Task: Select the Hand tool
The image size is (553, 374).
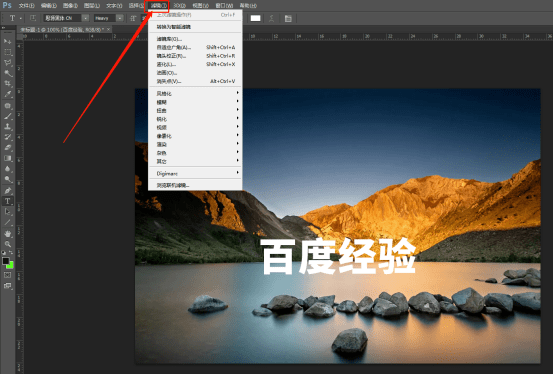Action: click(7, 234)
